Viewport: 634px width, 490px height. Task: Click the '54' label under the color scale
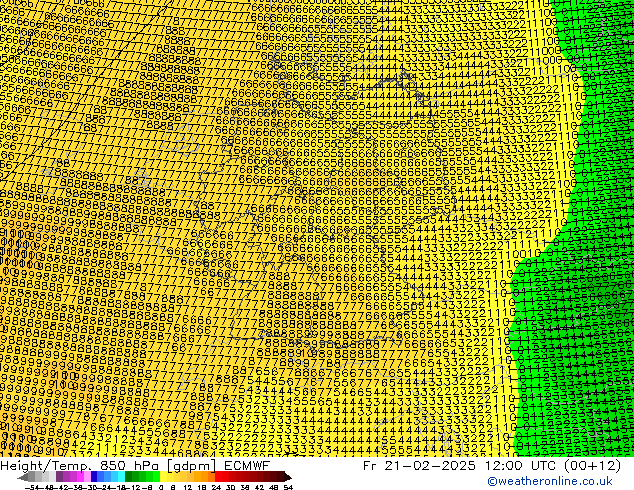click(x=288, y=487)
